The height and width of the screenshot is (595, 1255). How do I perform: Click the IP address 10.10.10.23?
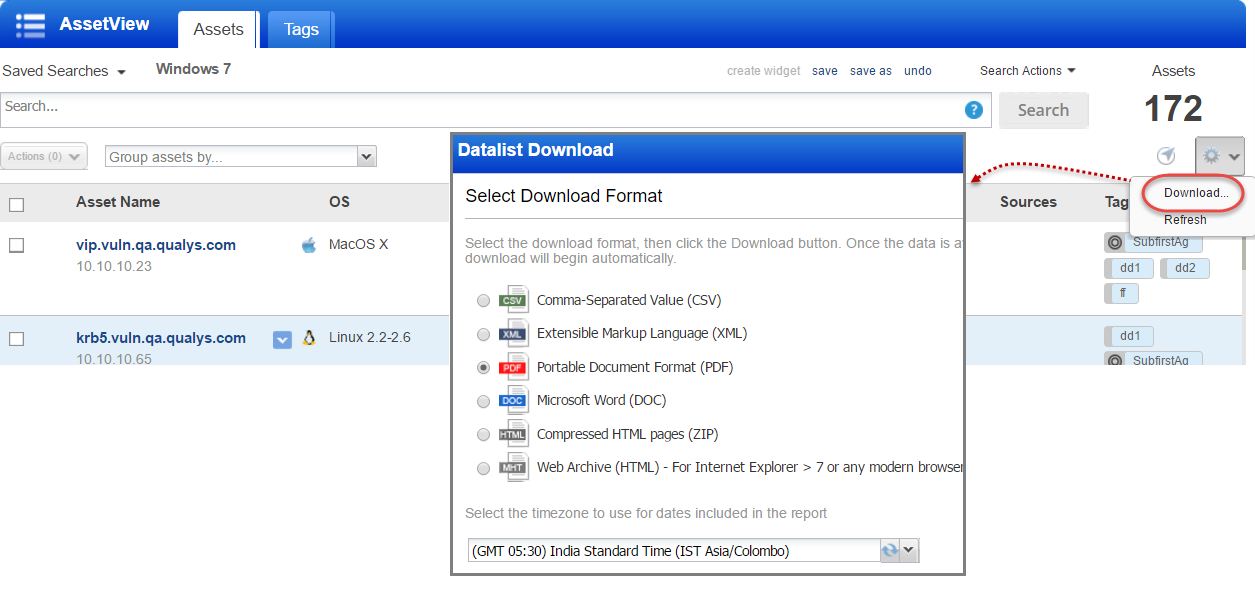point(114,266)
